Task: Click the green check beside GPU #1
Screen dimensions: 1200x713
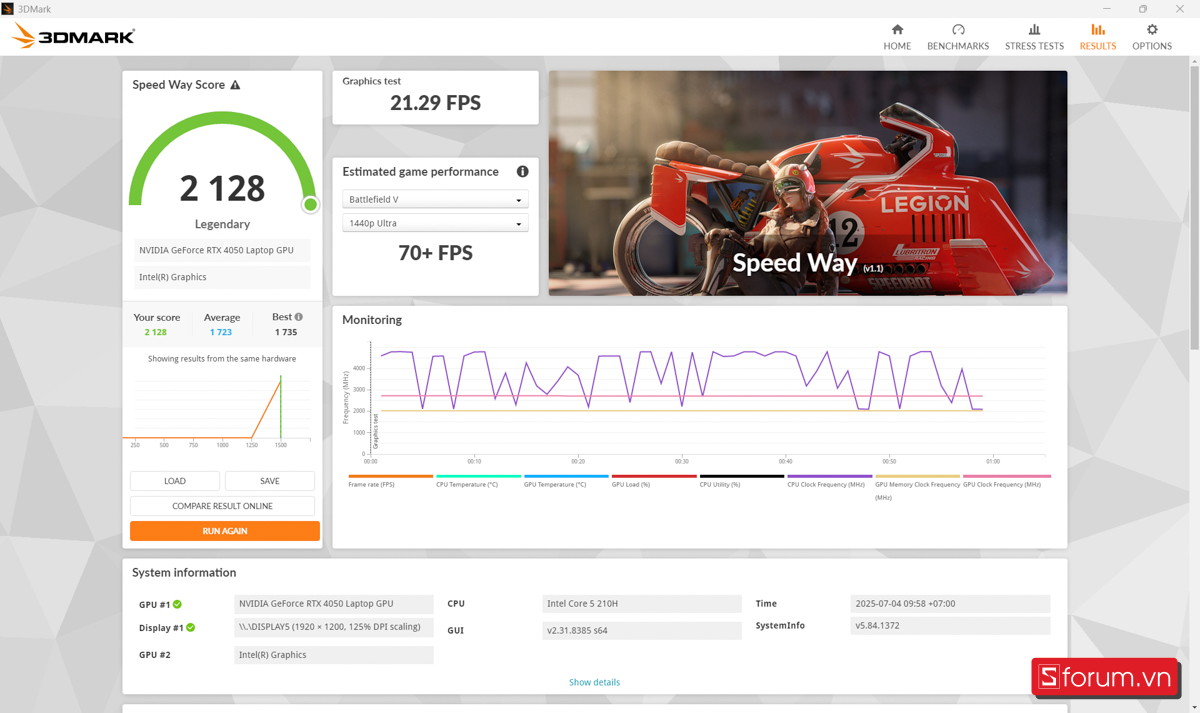Action: tap(177, 604)
